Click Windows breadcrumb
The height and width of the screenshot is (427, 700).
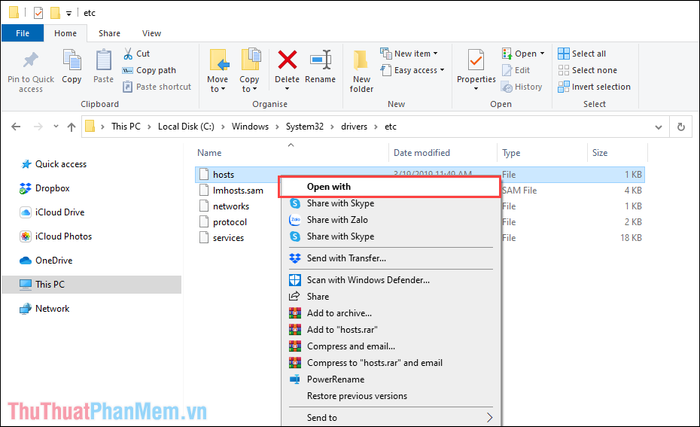coord(250,126)
